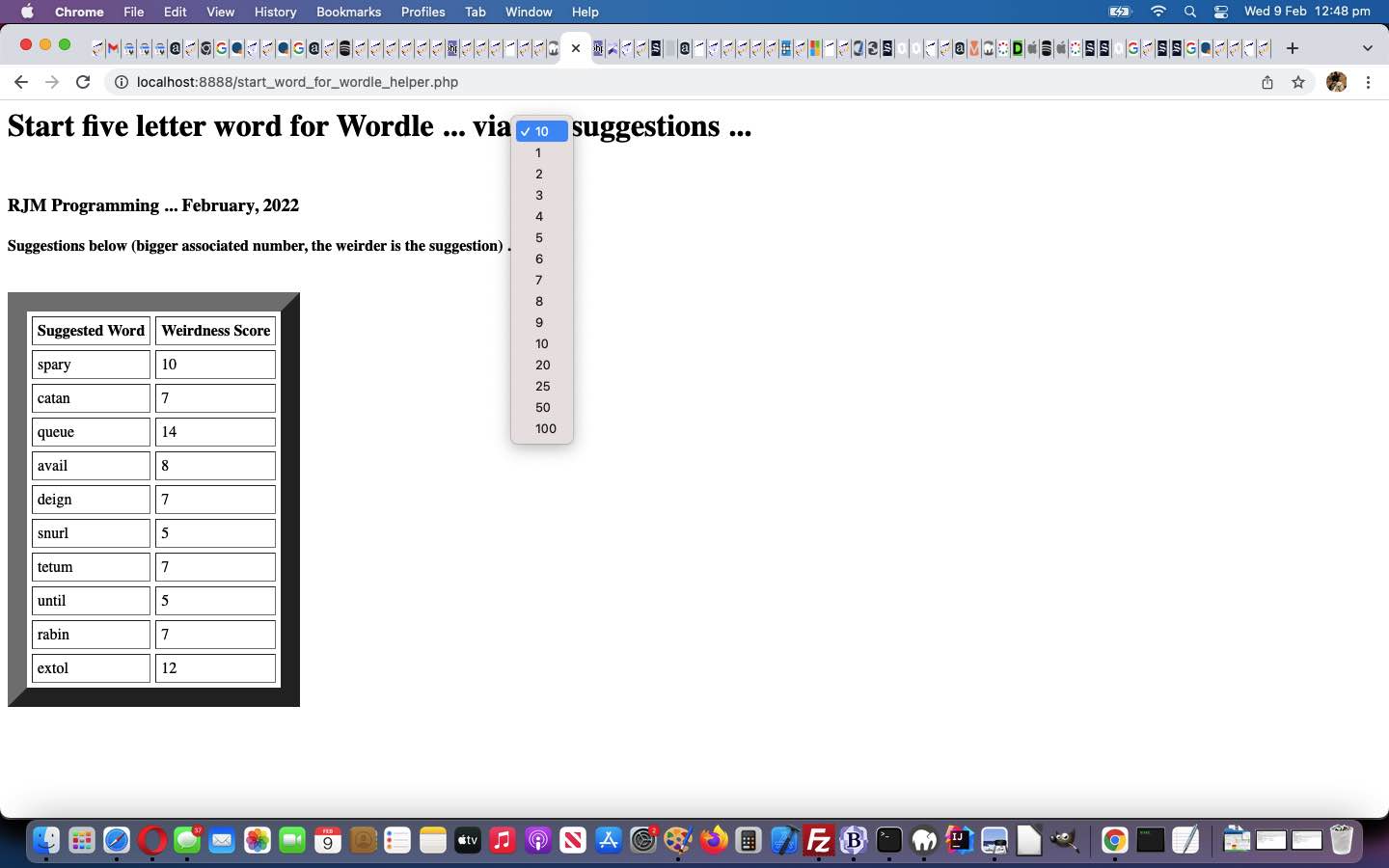This screenshot has width=1389, height=868.
Task: Launch the App Store from the Dock
Action: tap(609, 841)
